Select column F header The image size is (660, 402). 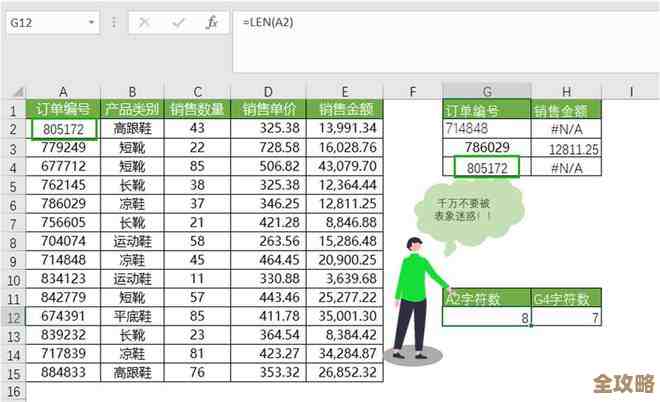tap(412, 91)
